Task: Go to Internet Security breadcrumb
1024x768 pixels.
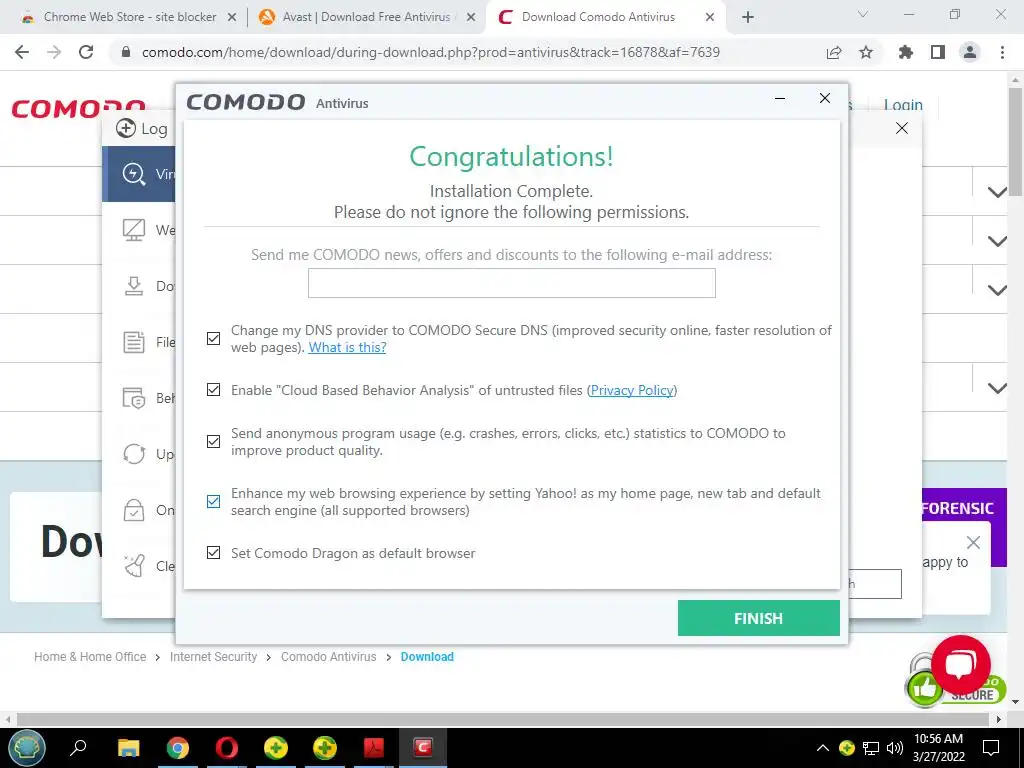Action: (214, 657)
